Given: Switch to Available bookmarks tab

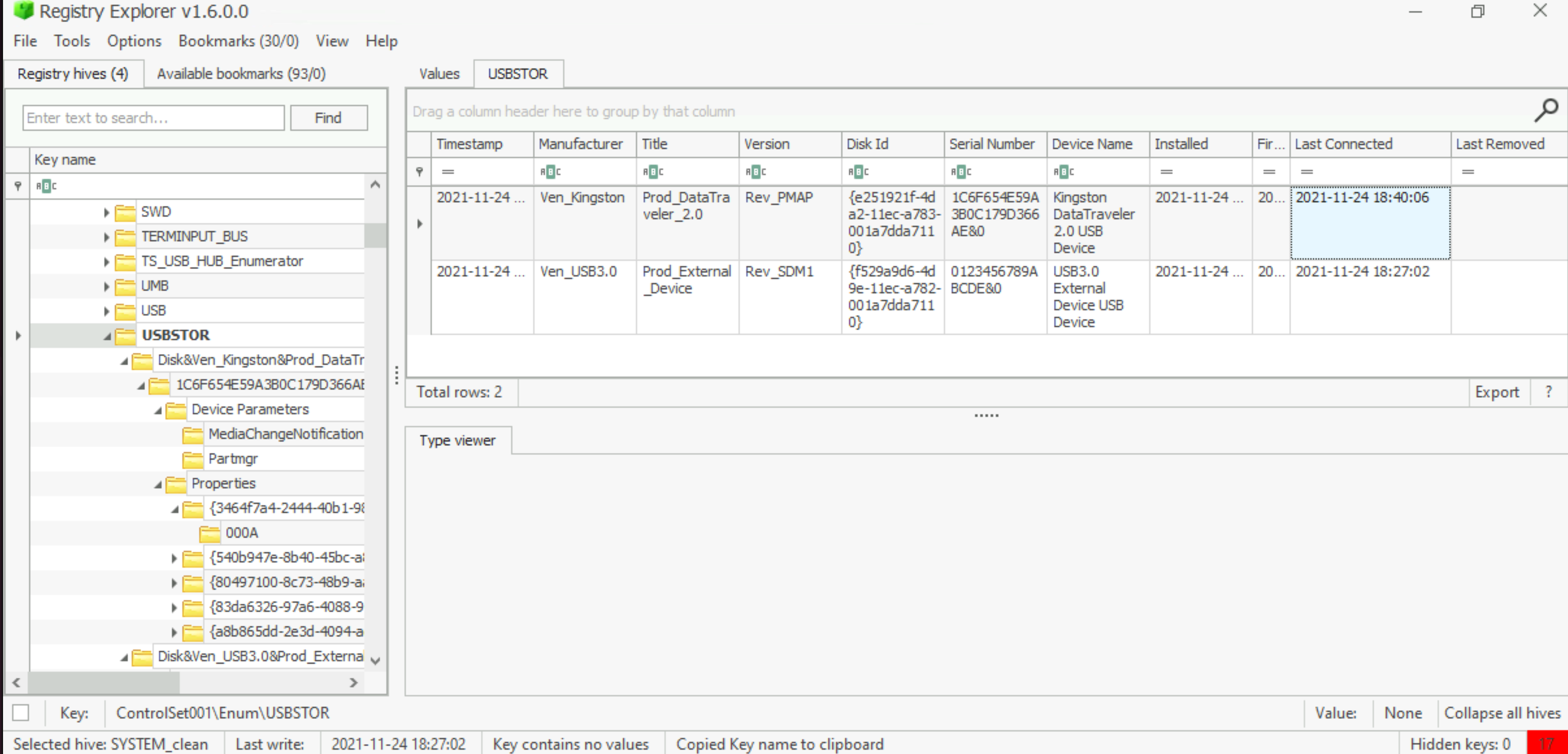Looking at the screenshot, I should tap(241, 74).
